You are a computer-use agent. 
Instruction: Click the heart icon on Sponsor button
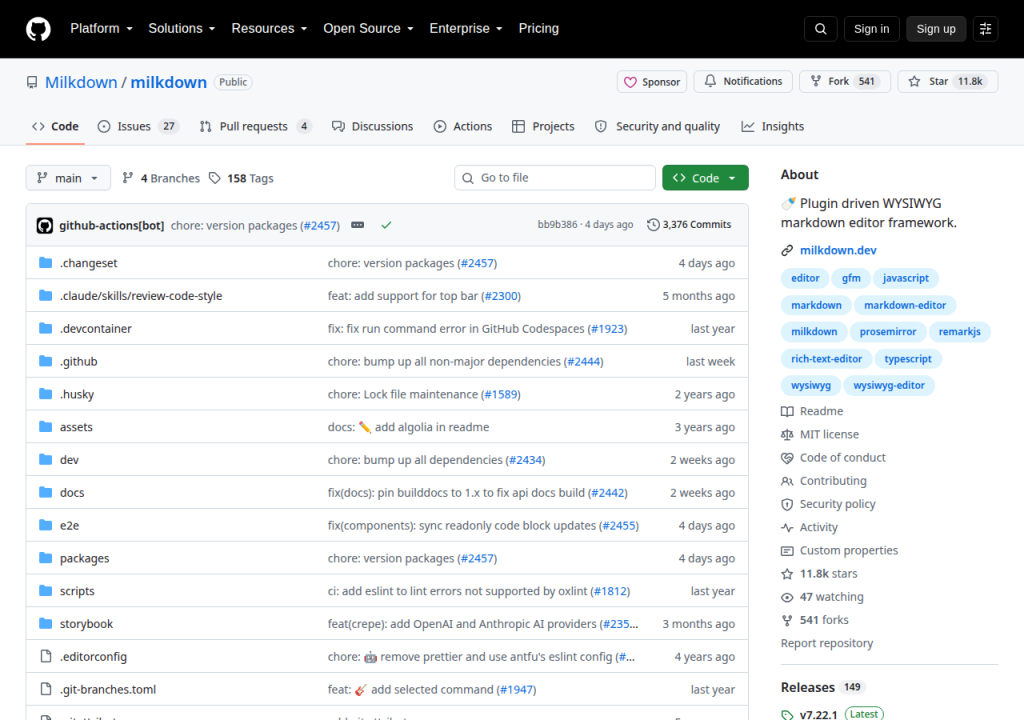pos(630,82)
